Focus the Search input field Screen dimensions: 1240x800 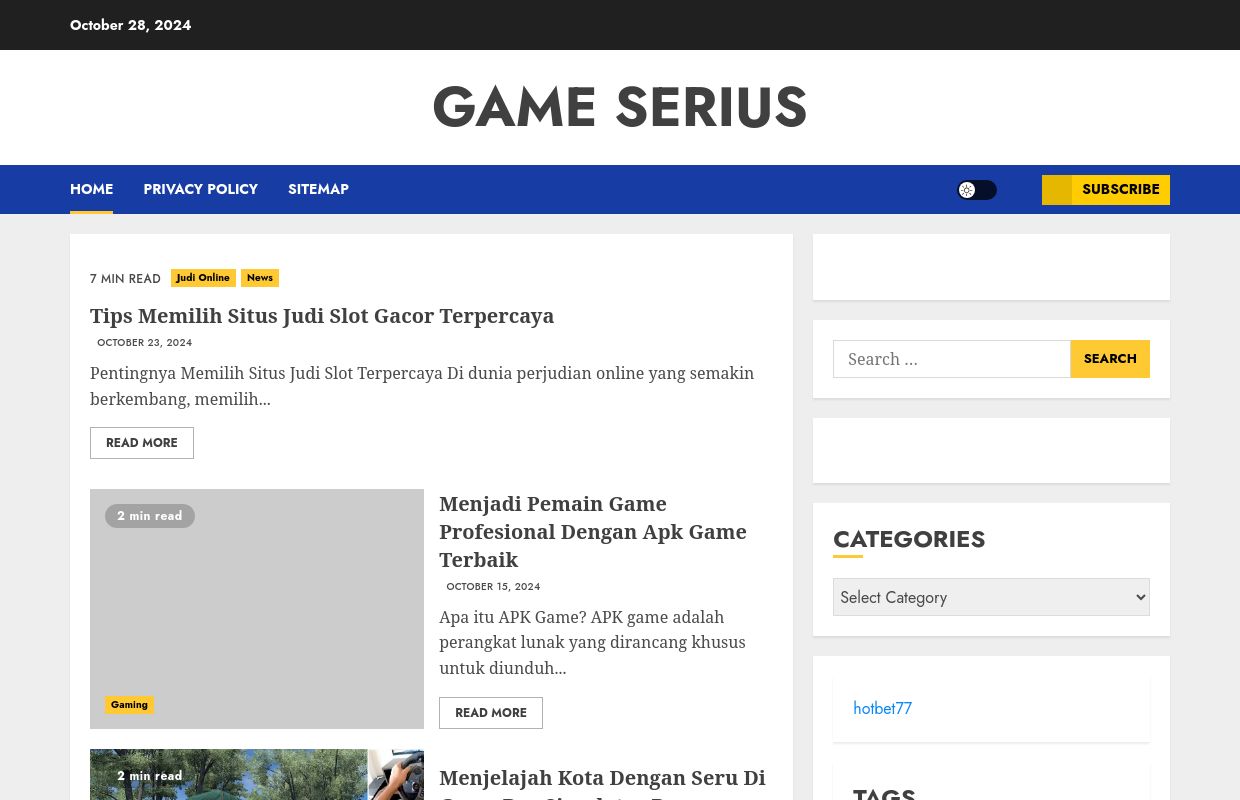[952, 359]
